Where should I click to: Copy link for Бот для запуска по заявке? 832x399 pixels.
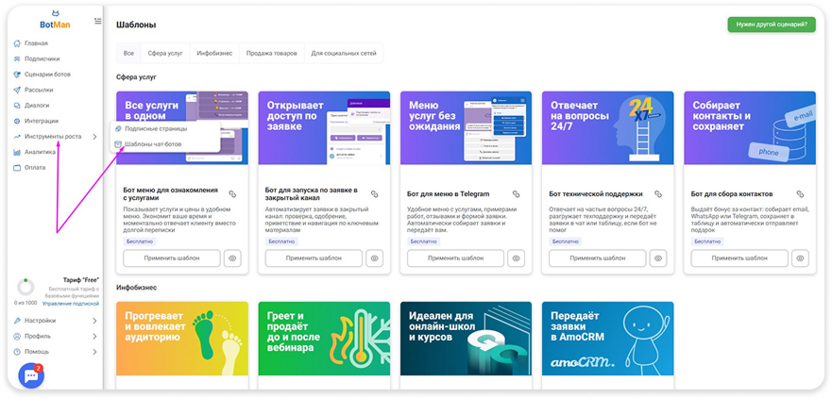(x=374, y=194)
